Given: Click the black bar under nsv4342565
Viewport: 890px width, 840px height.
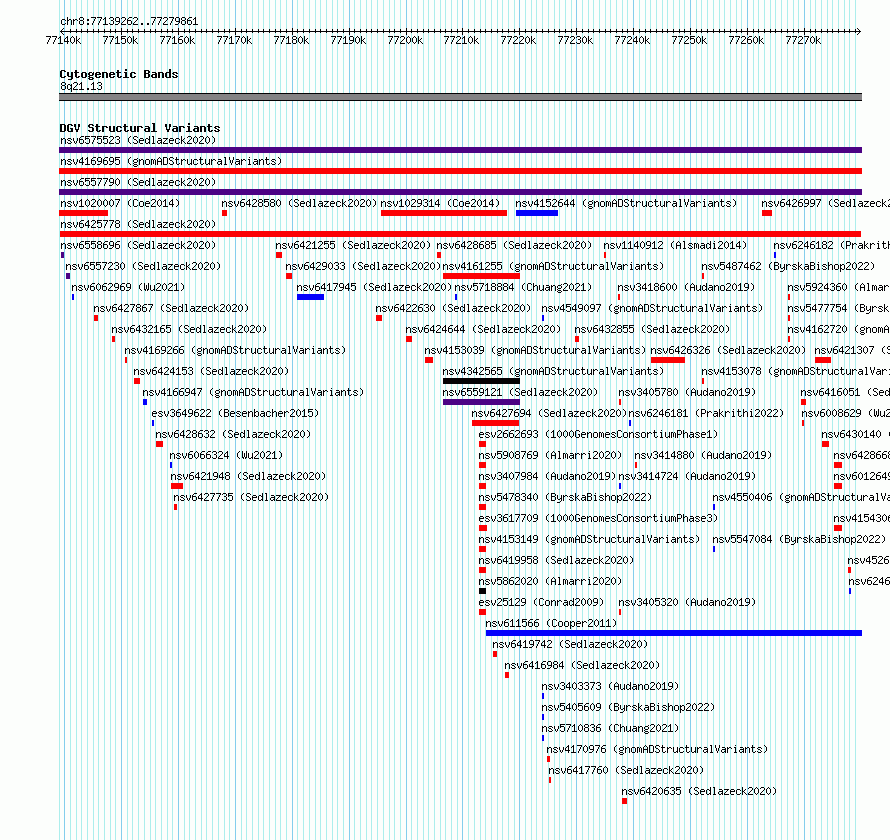Looking at the screenshot, I should click(481, 381).
